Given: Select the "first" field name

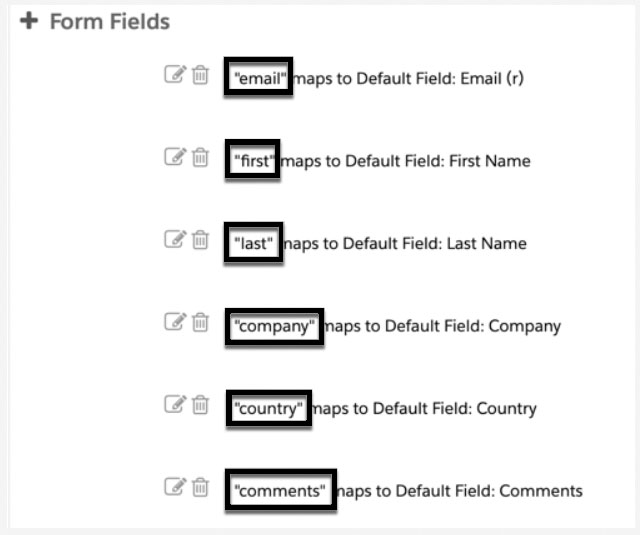Looking at the screenshot, I should tap(254, 161).
